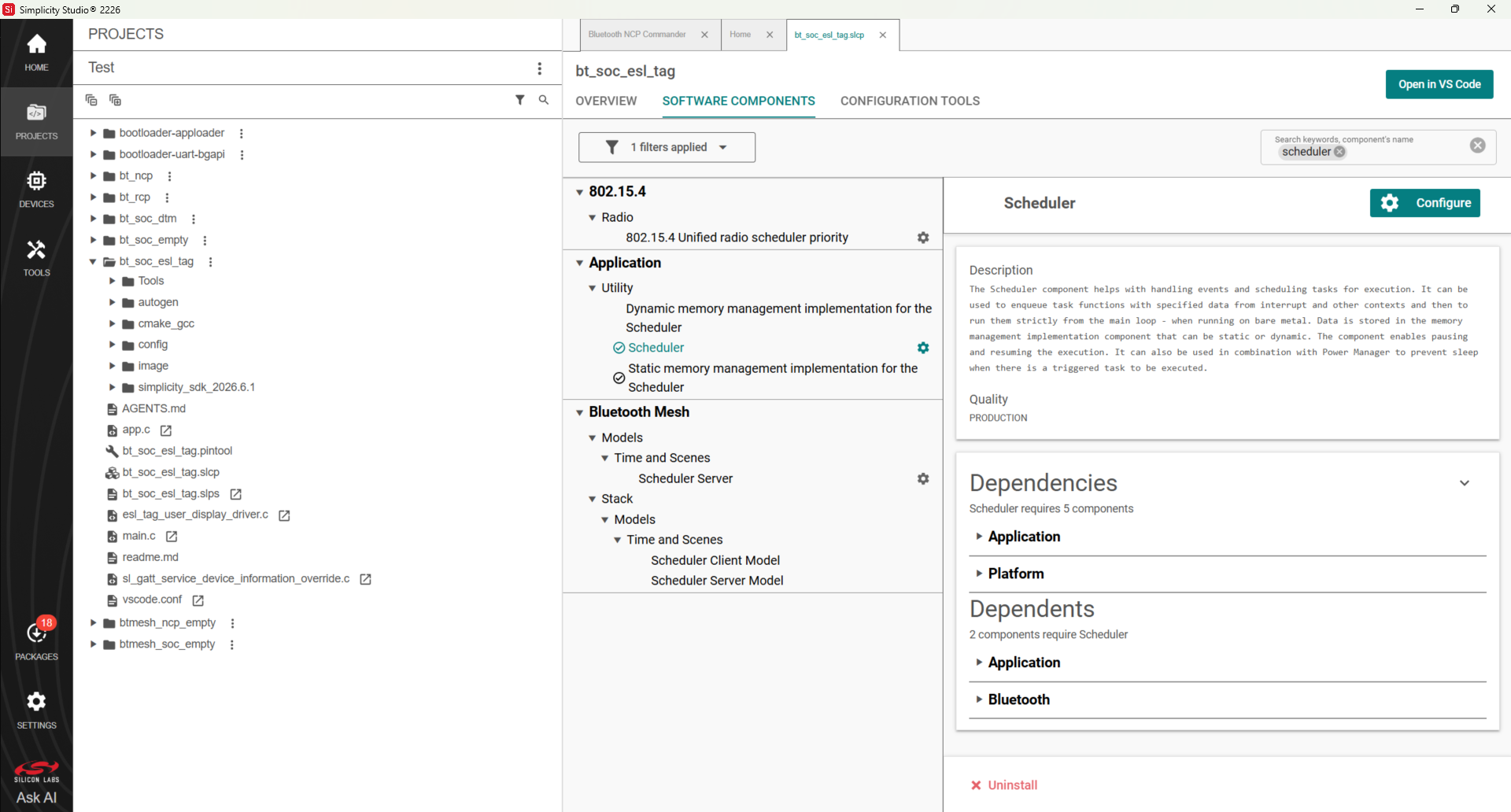The image size is (1511, 812).
Task: Close the bt_soc_esl_tag.slcp tab
Action: (883, 35)
